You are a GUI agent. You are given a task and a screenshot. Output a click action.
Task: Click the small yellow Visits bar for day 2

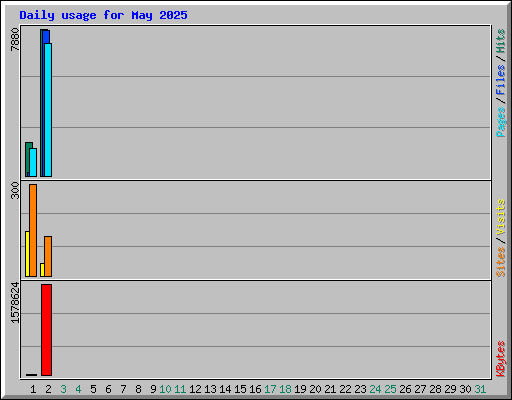[x=42, y=270]
